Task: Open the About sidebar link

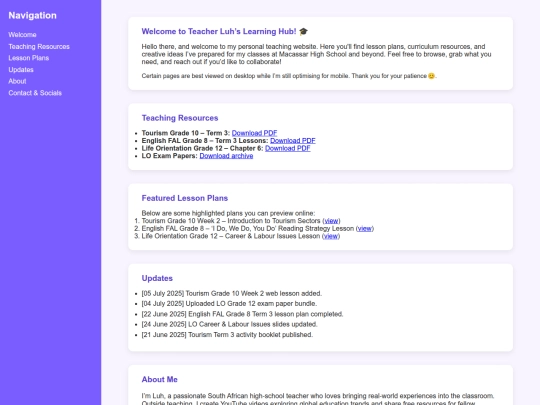Action: [x=17, y=81]
